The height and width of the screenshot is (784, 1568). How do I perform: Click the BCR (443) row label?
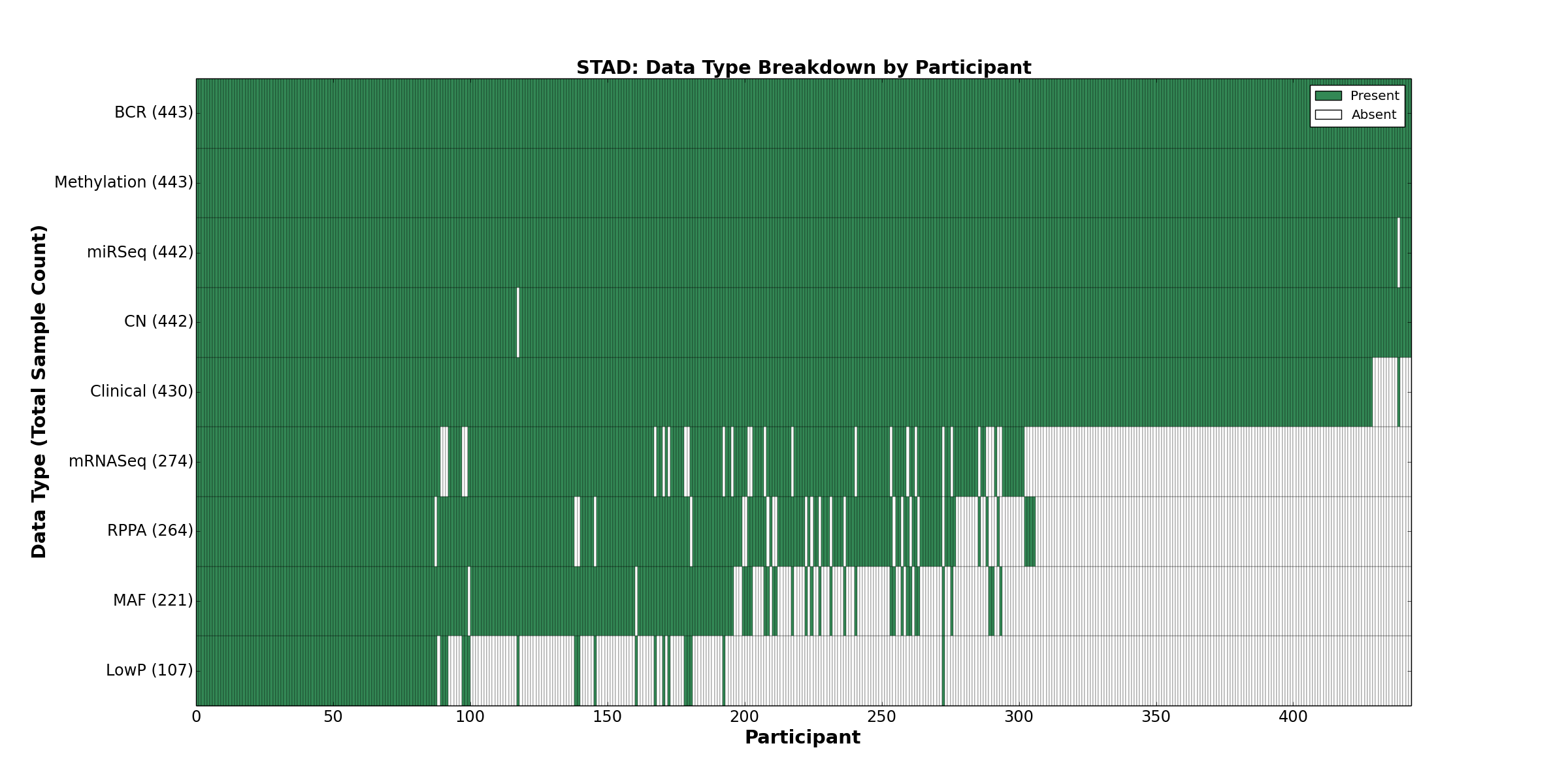154,113
